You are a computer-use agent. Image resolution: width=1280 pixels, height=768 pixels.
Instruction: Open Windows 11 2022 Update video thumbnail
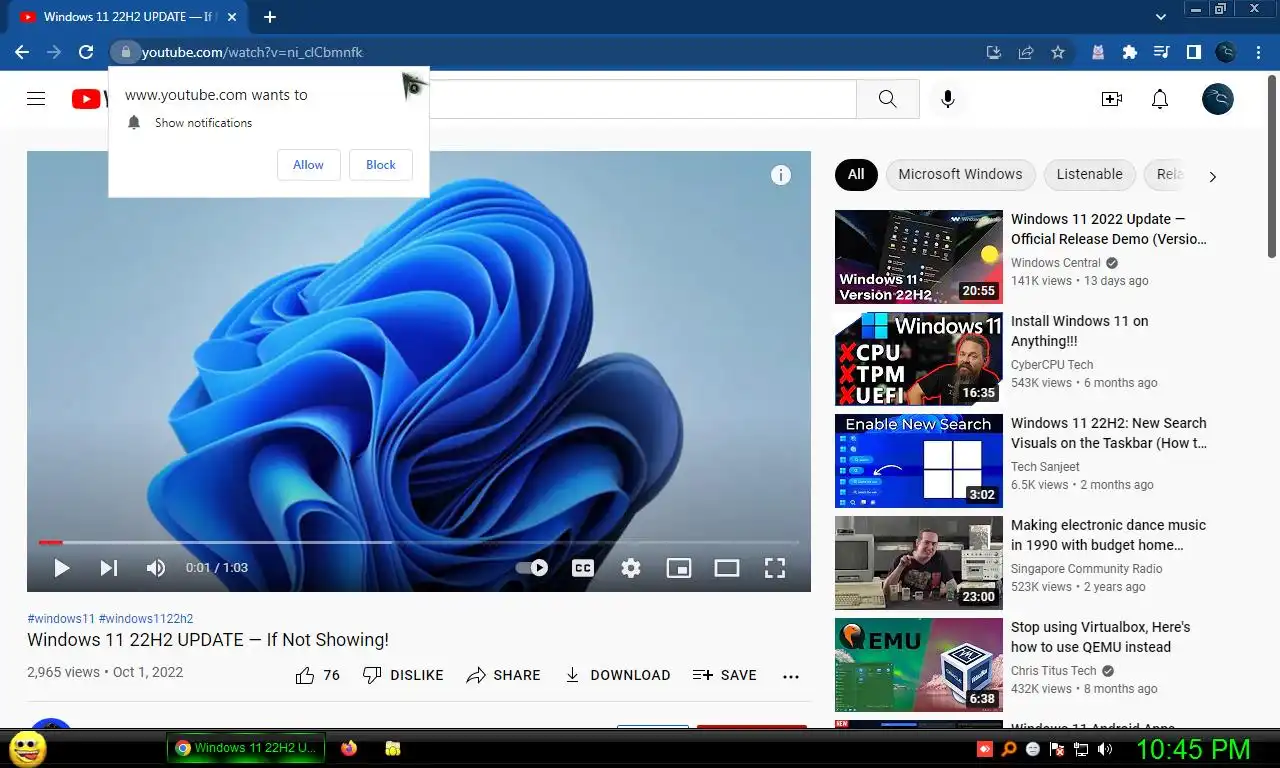(x=919, y=257)
